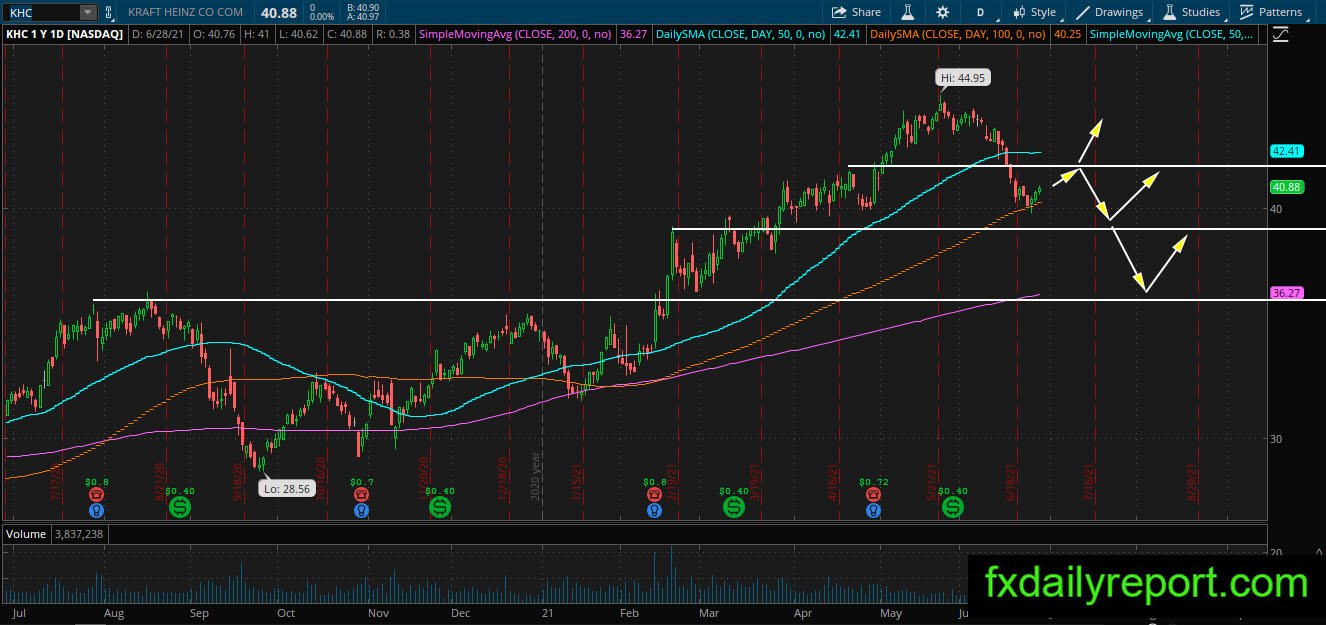Image resolution: width=1326 pixels, height=625 pixels.
Task: Open the symbol selector dropdown arrow
Action: [x=88, y=12]
